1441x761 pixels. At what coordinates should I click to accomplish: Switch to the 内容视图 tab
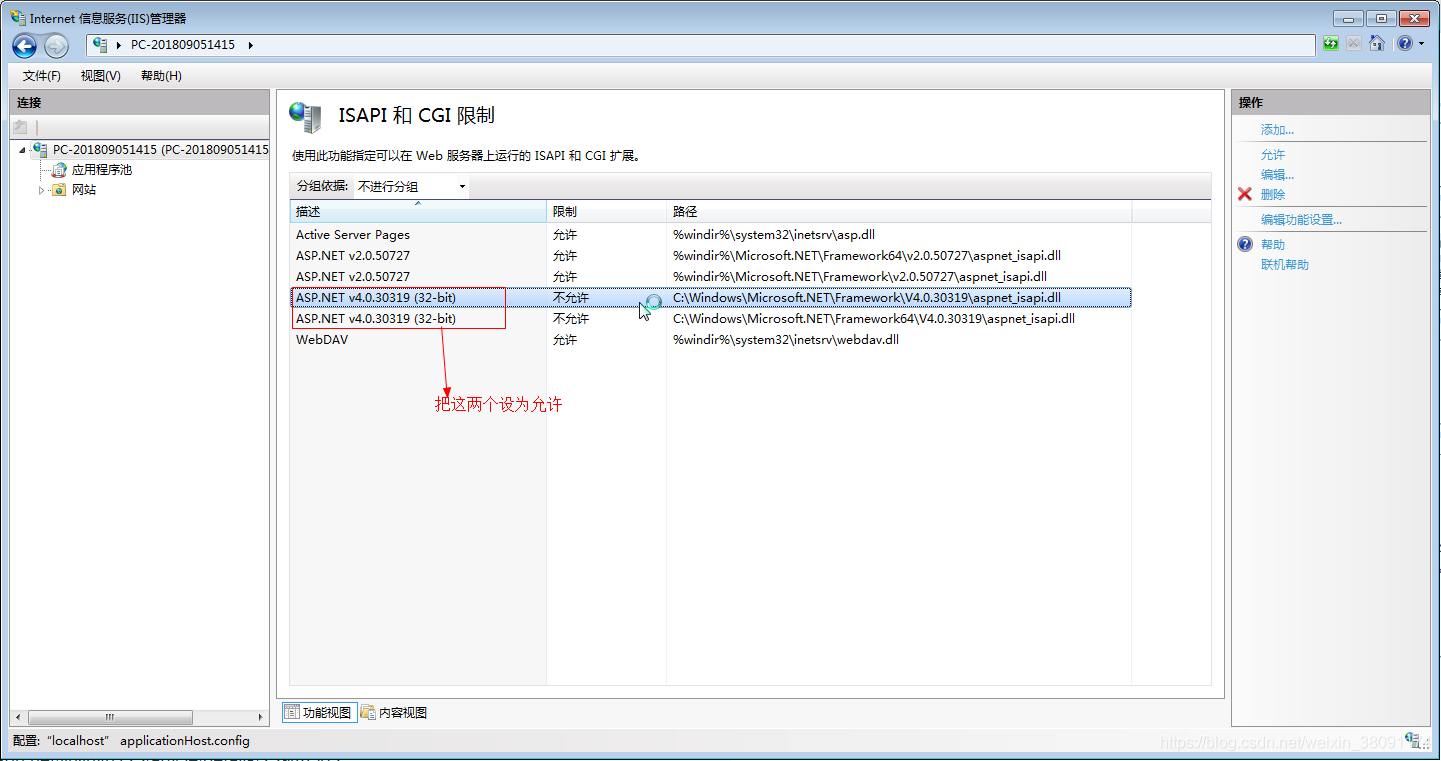click(x=394, y=713)
